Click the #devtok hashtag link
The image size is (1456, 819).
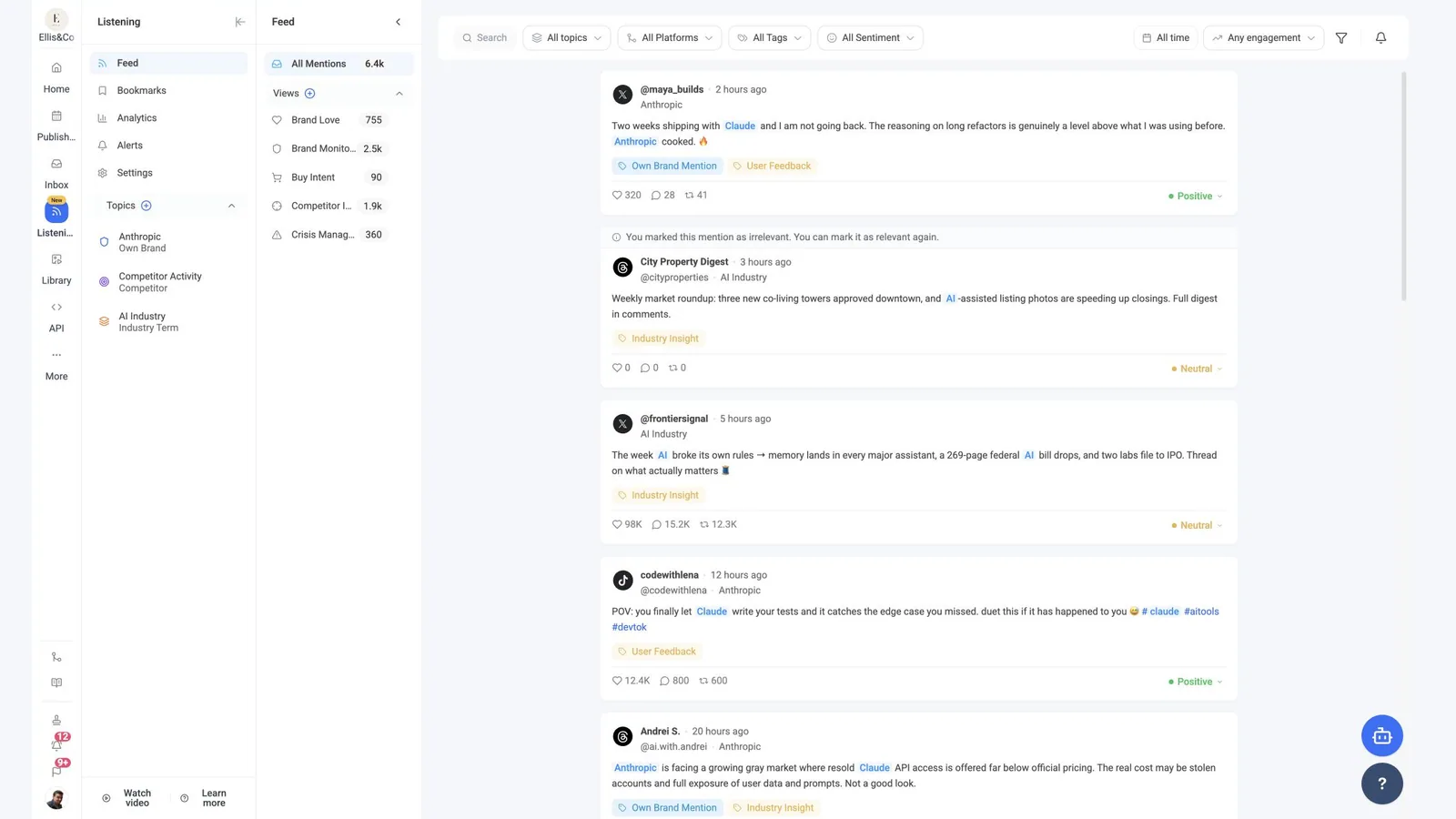tap(629, 627)
